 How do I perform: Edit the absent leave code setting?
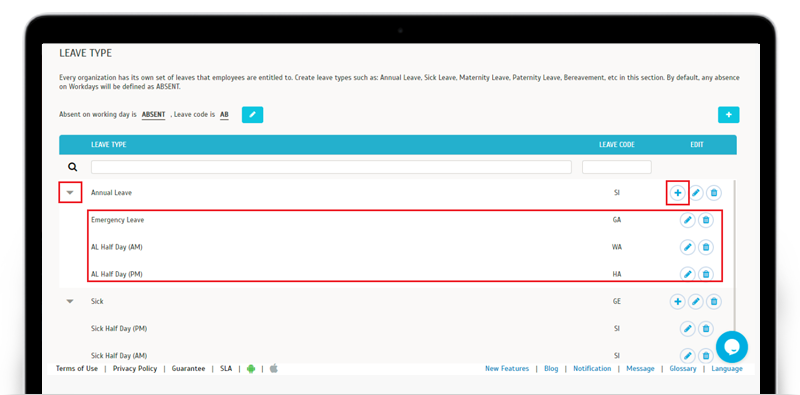[252, 115]
